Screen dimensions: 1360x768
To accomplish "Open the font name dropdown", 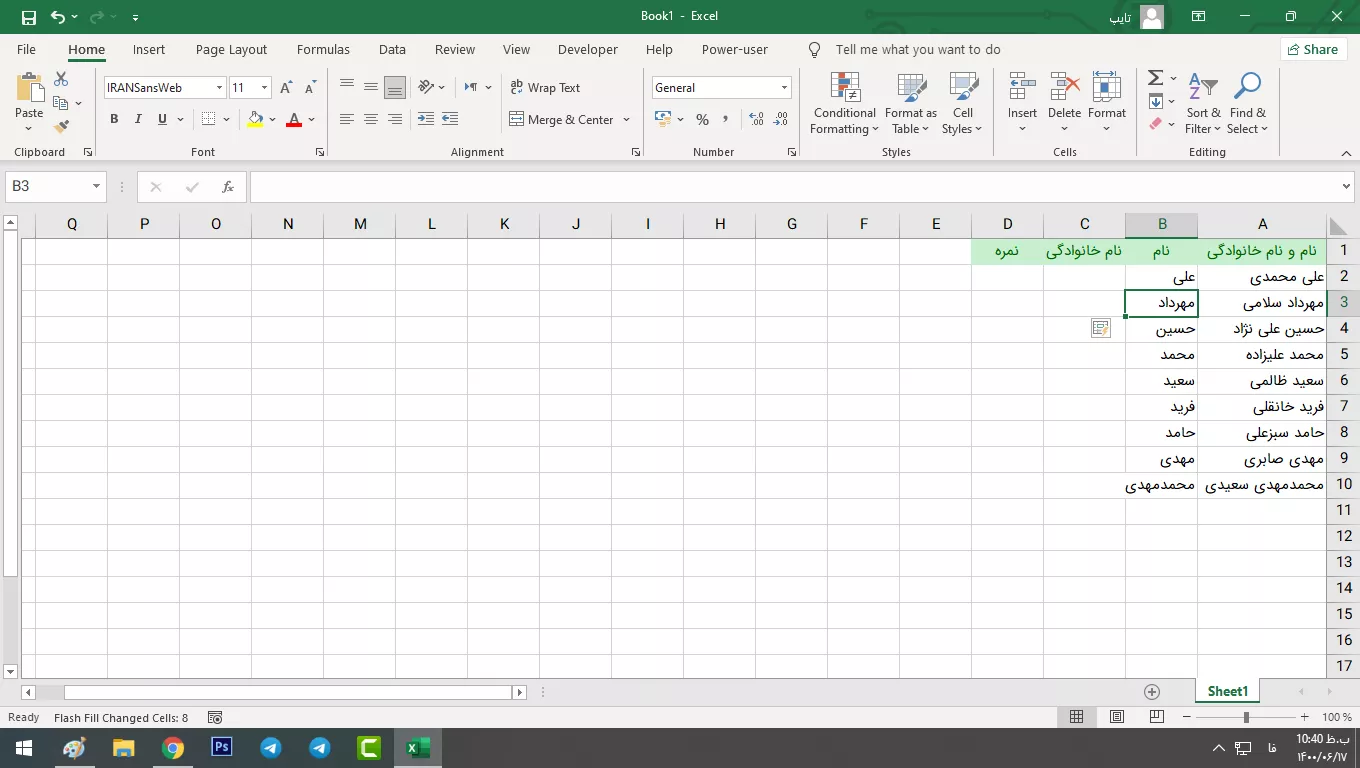I will (219, 88).
